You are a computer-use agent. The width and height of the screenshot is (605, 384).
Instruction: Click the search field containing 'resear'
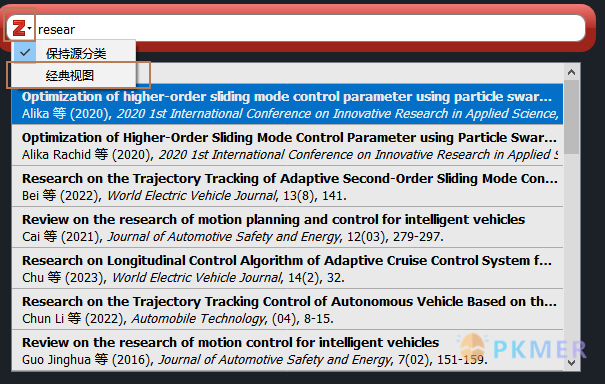click(309, 29)
